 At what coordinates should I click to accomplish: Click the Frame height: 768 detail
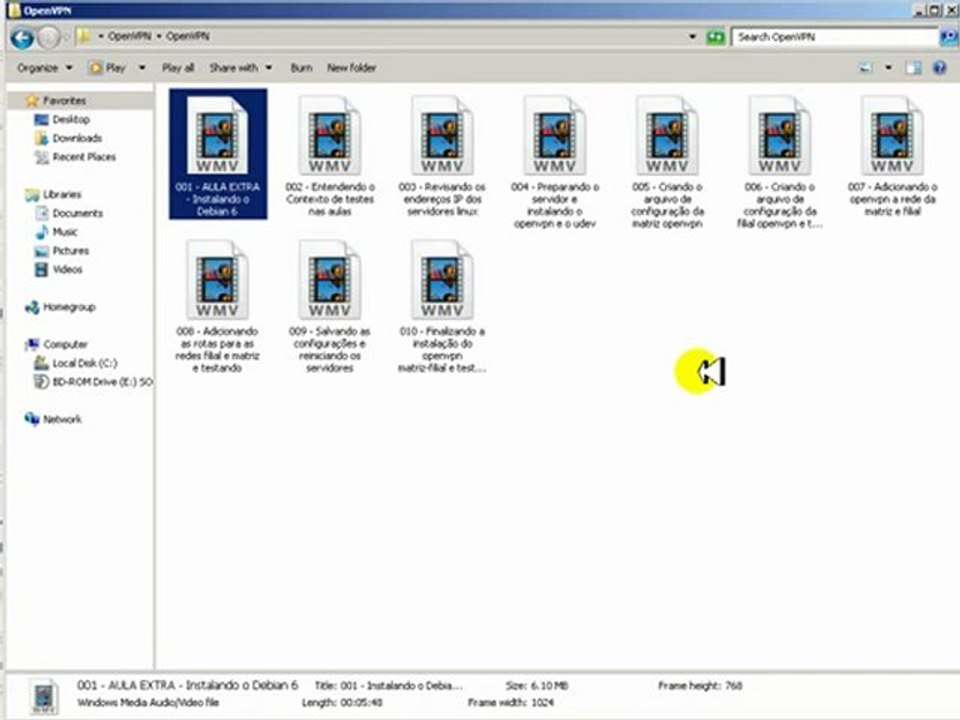(700, 686)
